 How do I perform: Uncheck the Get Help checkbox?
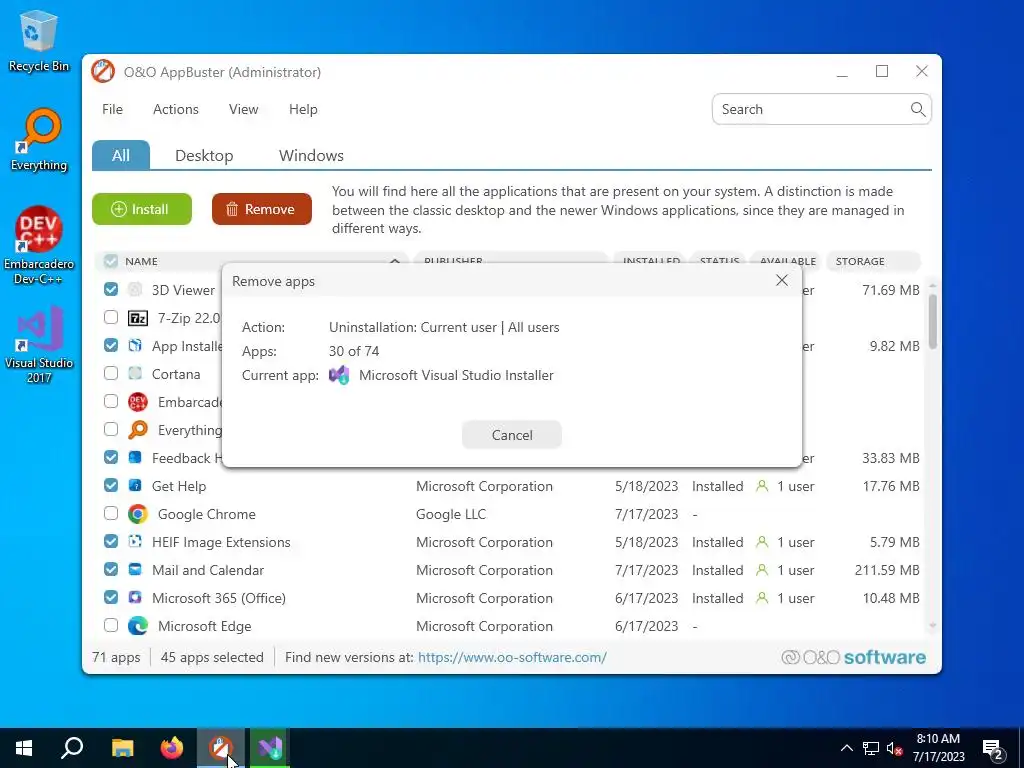pyautogui.click(x=111, y=485)
